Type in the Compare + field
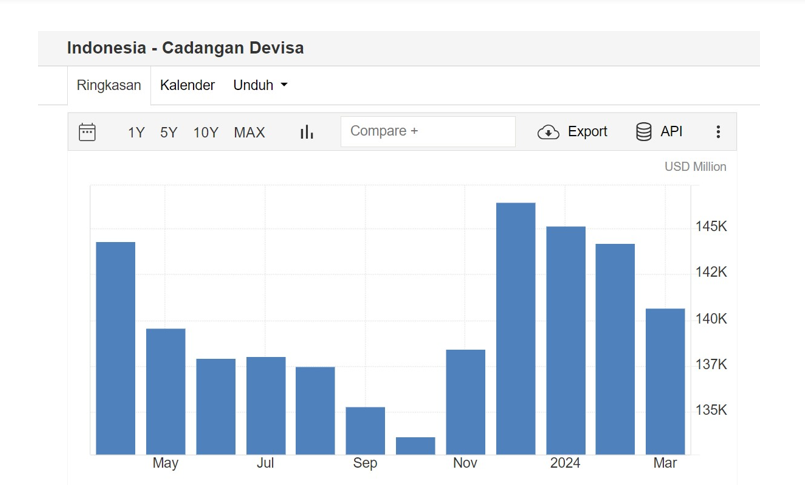Screen dimensions: 805x485 pyautogui.click(x=427, y=132)
